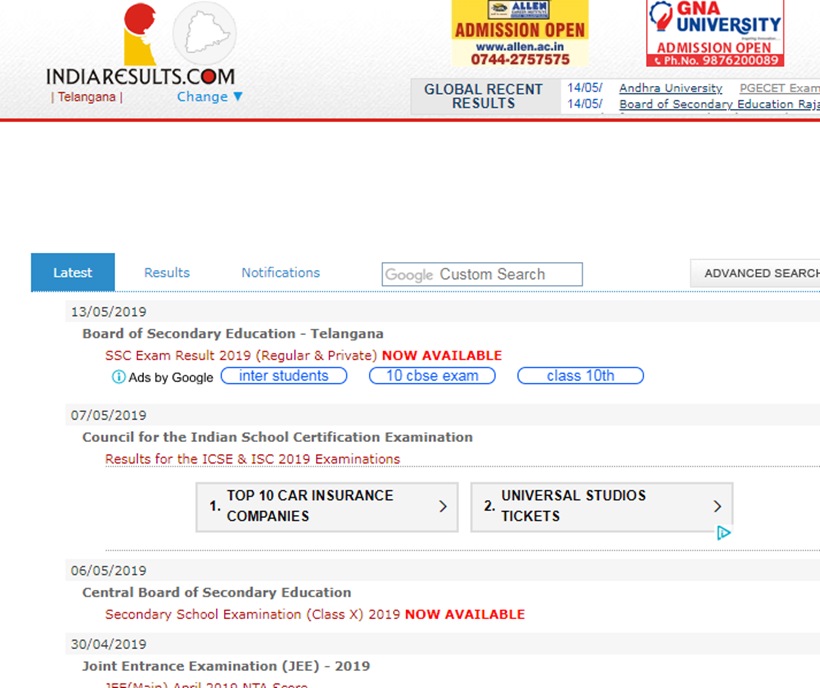Image resolution: width=820 pixels, height=688 pixels.
Task: Click the IndiaResults.com logo
Action: coord(140,45)
